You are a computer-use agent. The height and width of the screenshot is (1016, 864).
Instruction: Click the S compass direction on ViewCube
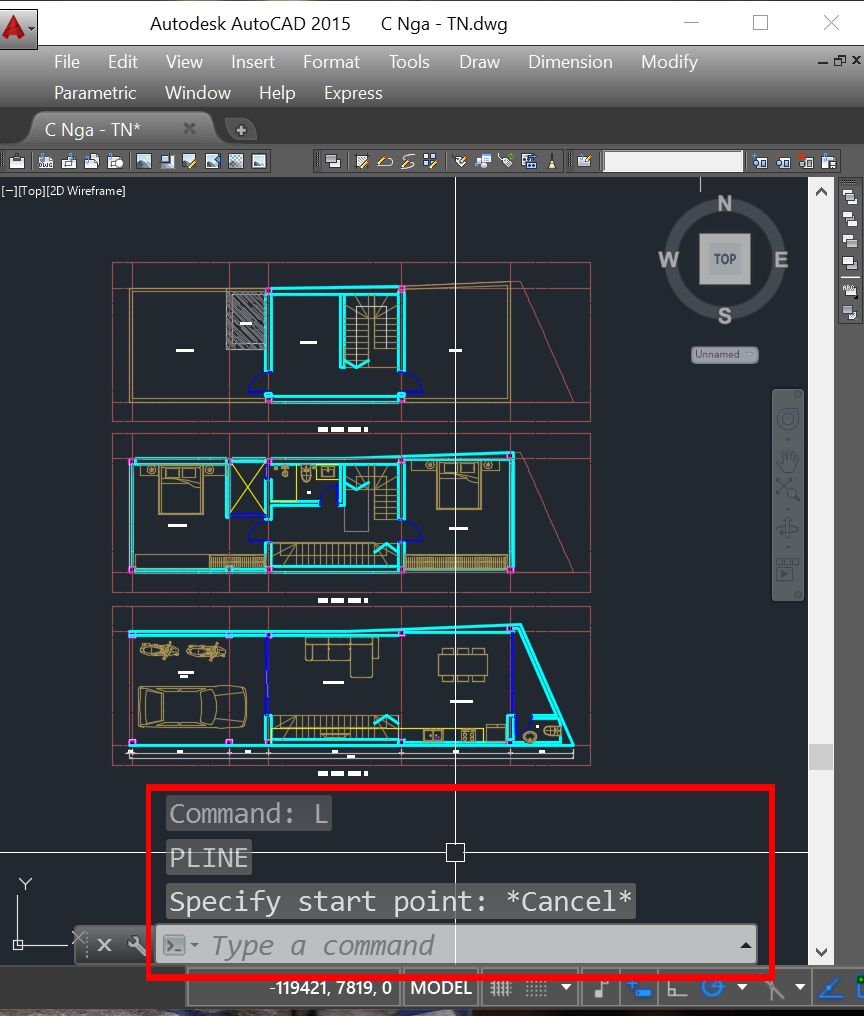[725, 316]
